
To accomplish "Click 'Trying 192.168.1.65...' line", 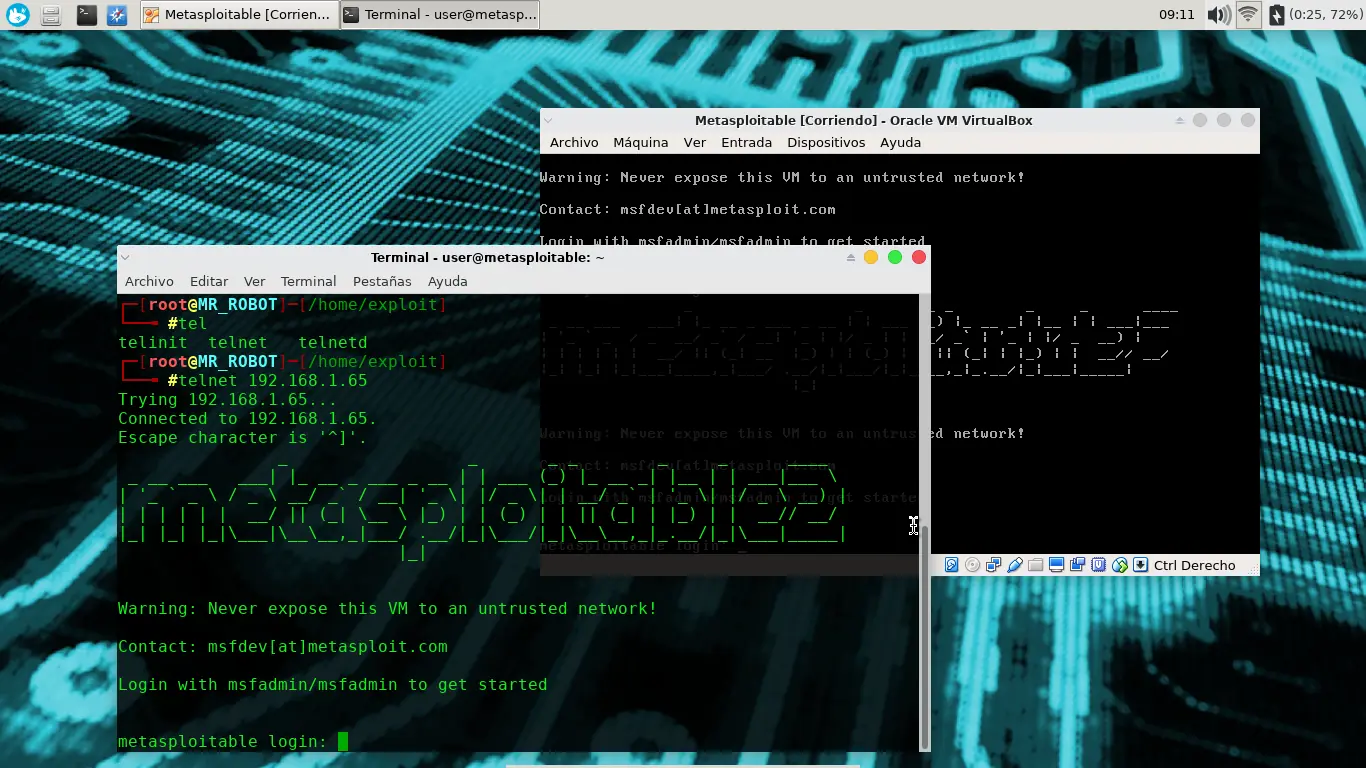I will pos(228,400).
